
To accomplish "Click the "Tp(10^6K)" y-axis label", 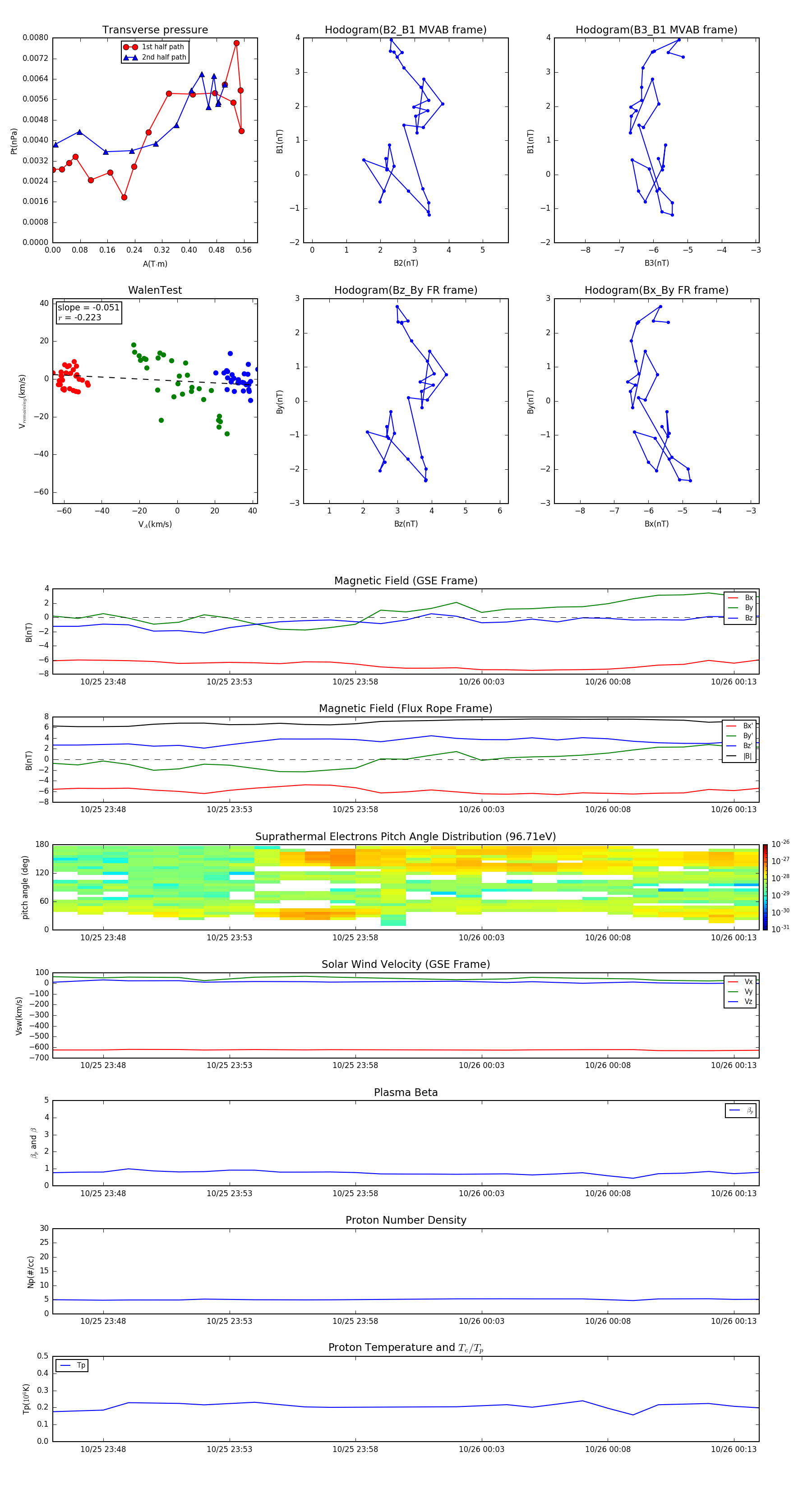I will pos(26,1399).
